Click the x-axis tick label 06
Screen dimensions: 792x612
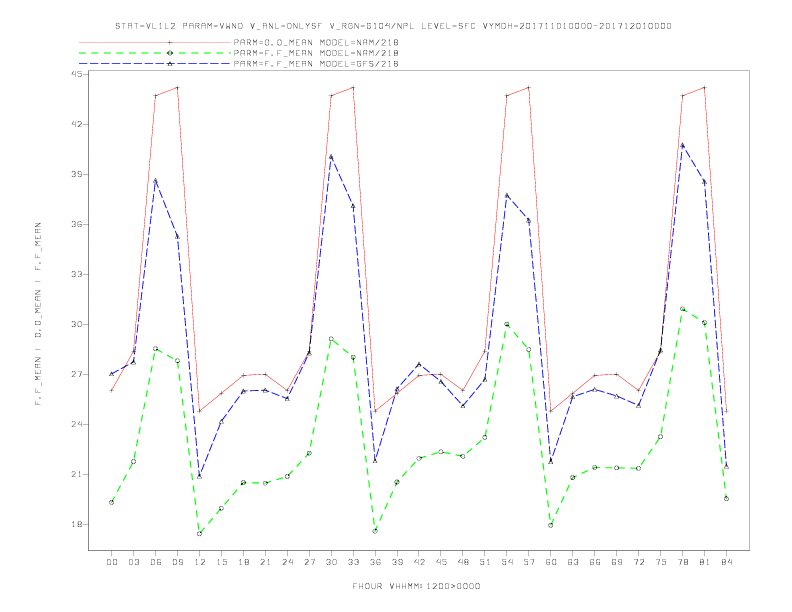pos(156,562)
